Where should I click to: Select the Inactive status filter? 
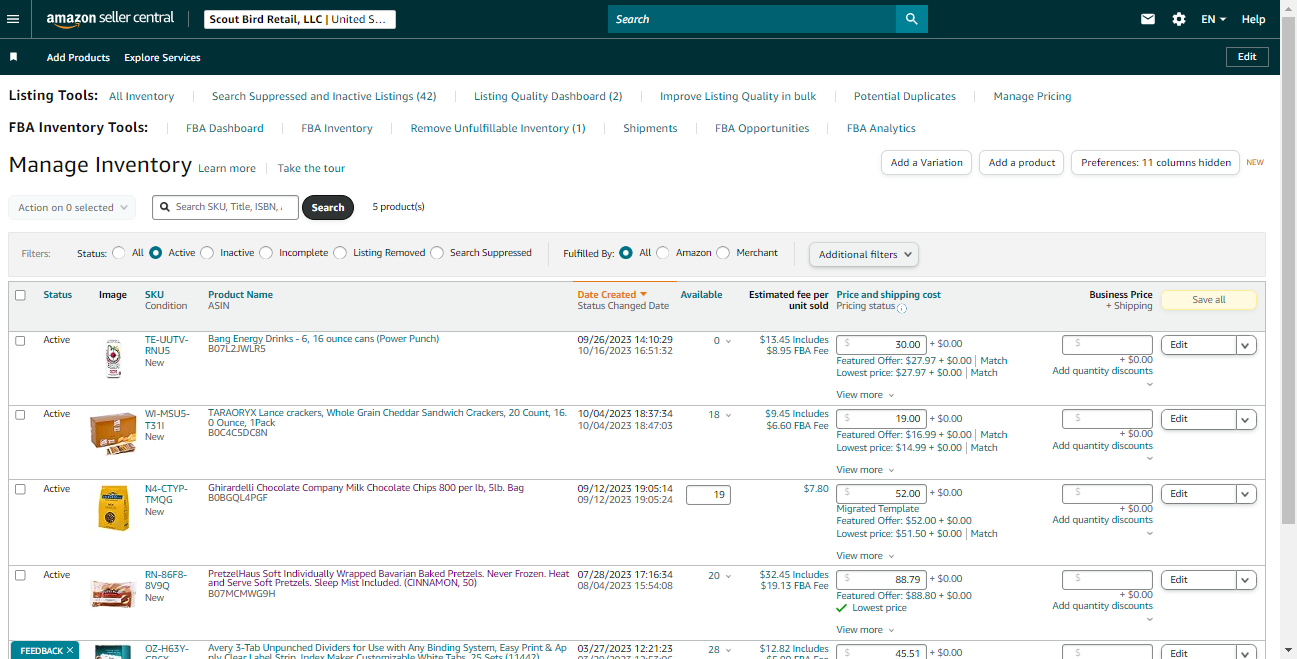click(207, 253)
